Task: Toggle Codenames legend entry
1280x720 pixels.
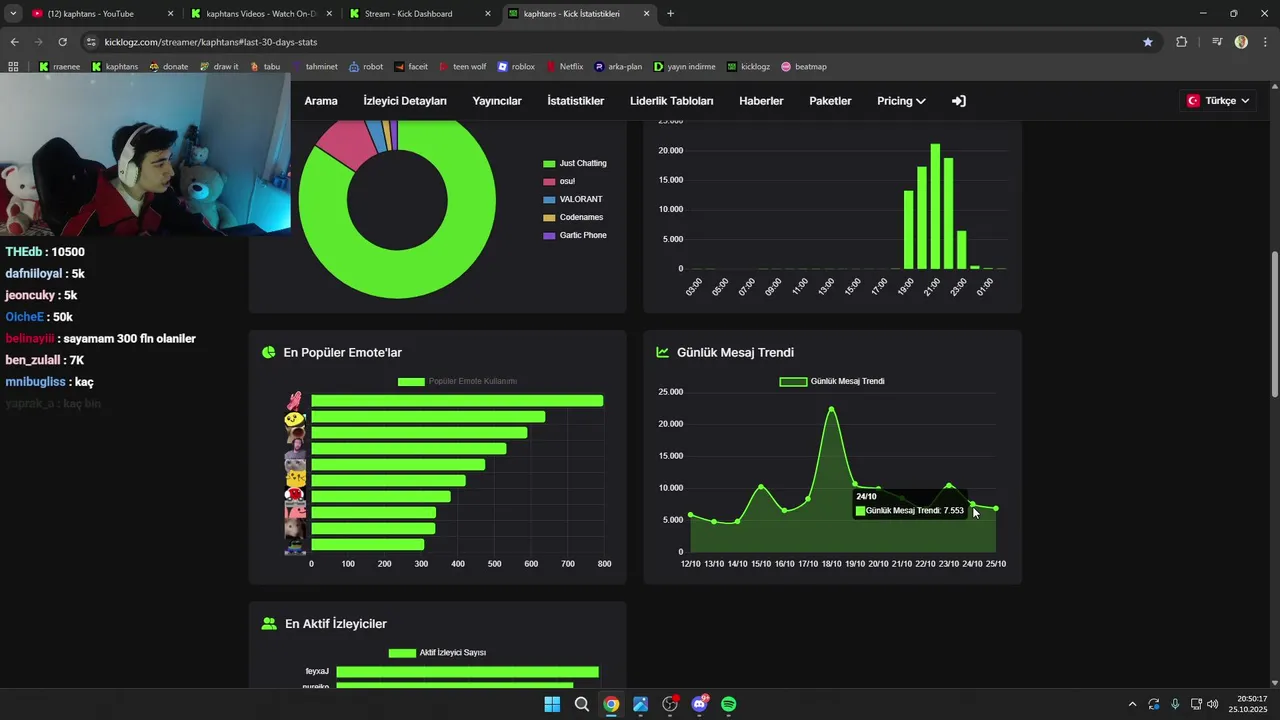Action: [573, 217]
